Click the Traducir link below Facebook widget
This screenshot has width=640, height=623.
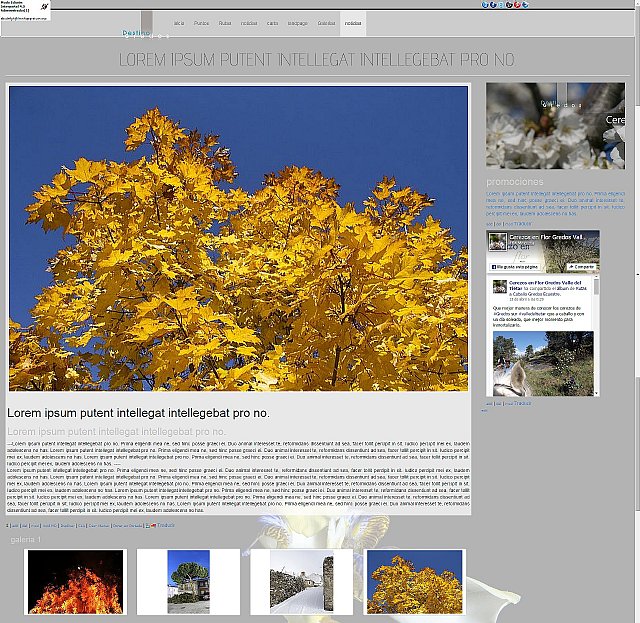[x=522, y=403]
